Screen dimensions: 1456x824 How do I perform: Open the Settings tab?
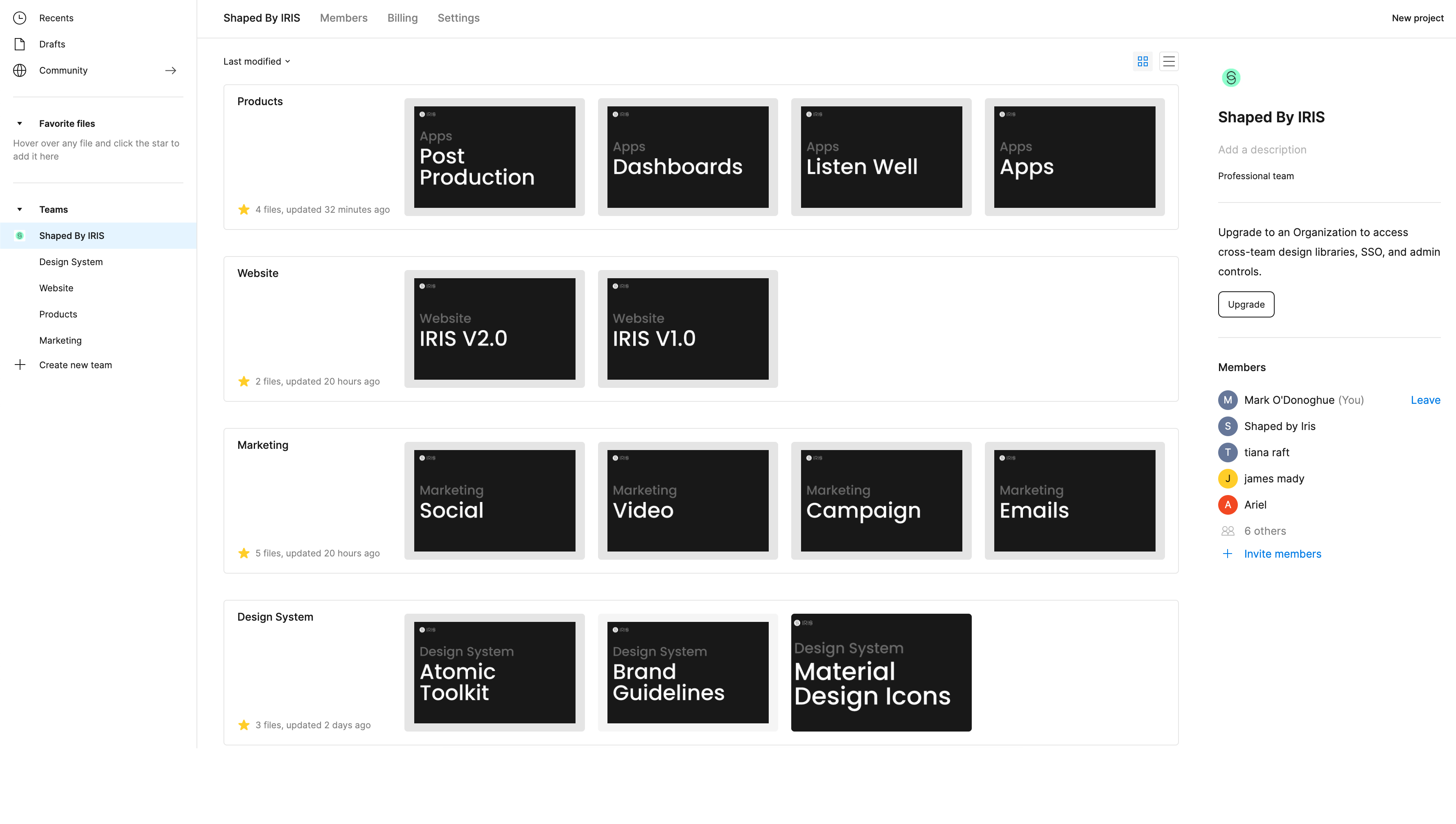coord(458,18)
